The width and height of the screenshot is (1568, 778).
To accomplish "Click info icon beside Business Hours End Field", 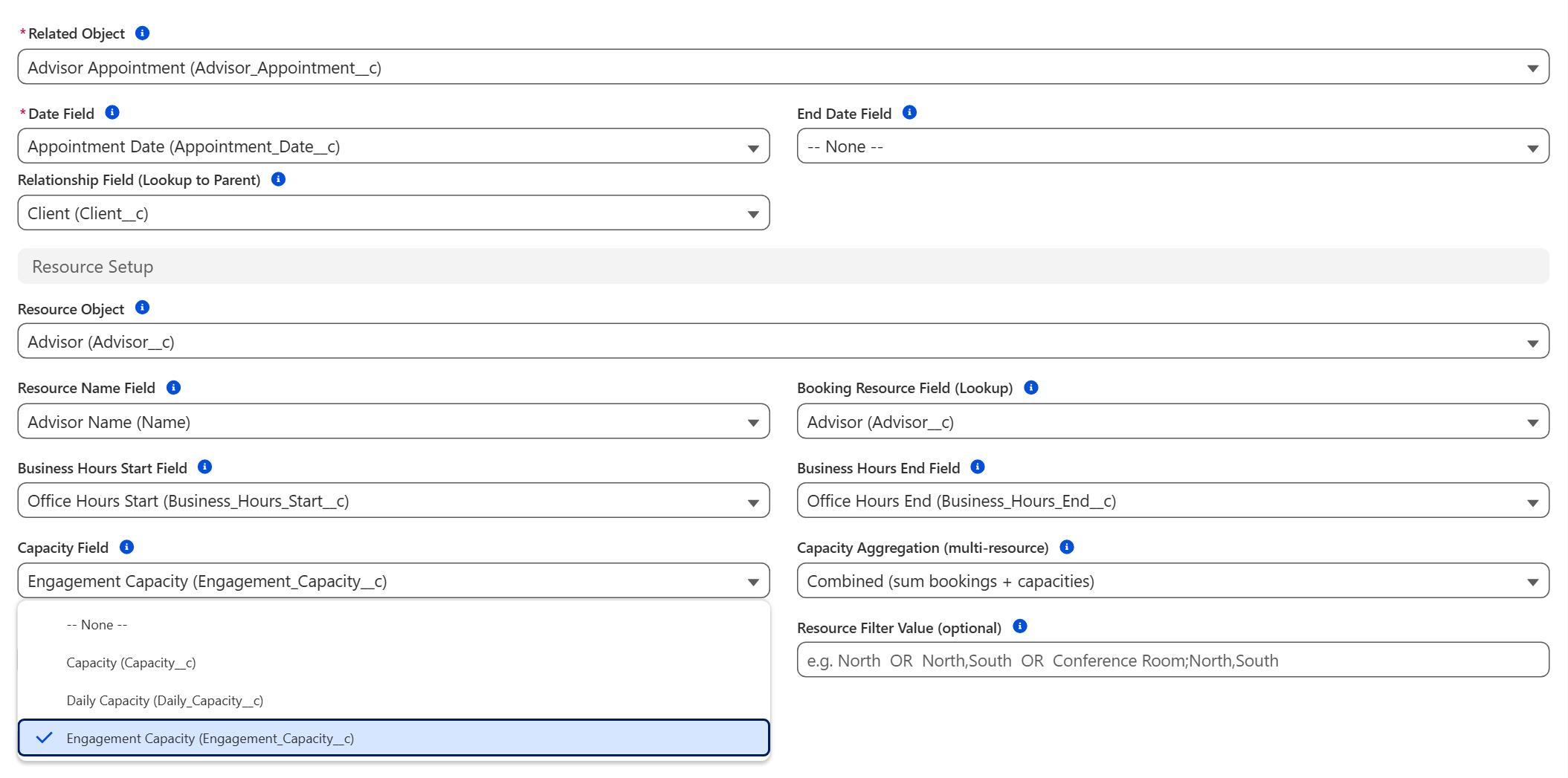I will click(x=978, y=467).
